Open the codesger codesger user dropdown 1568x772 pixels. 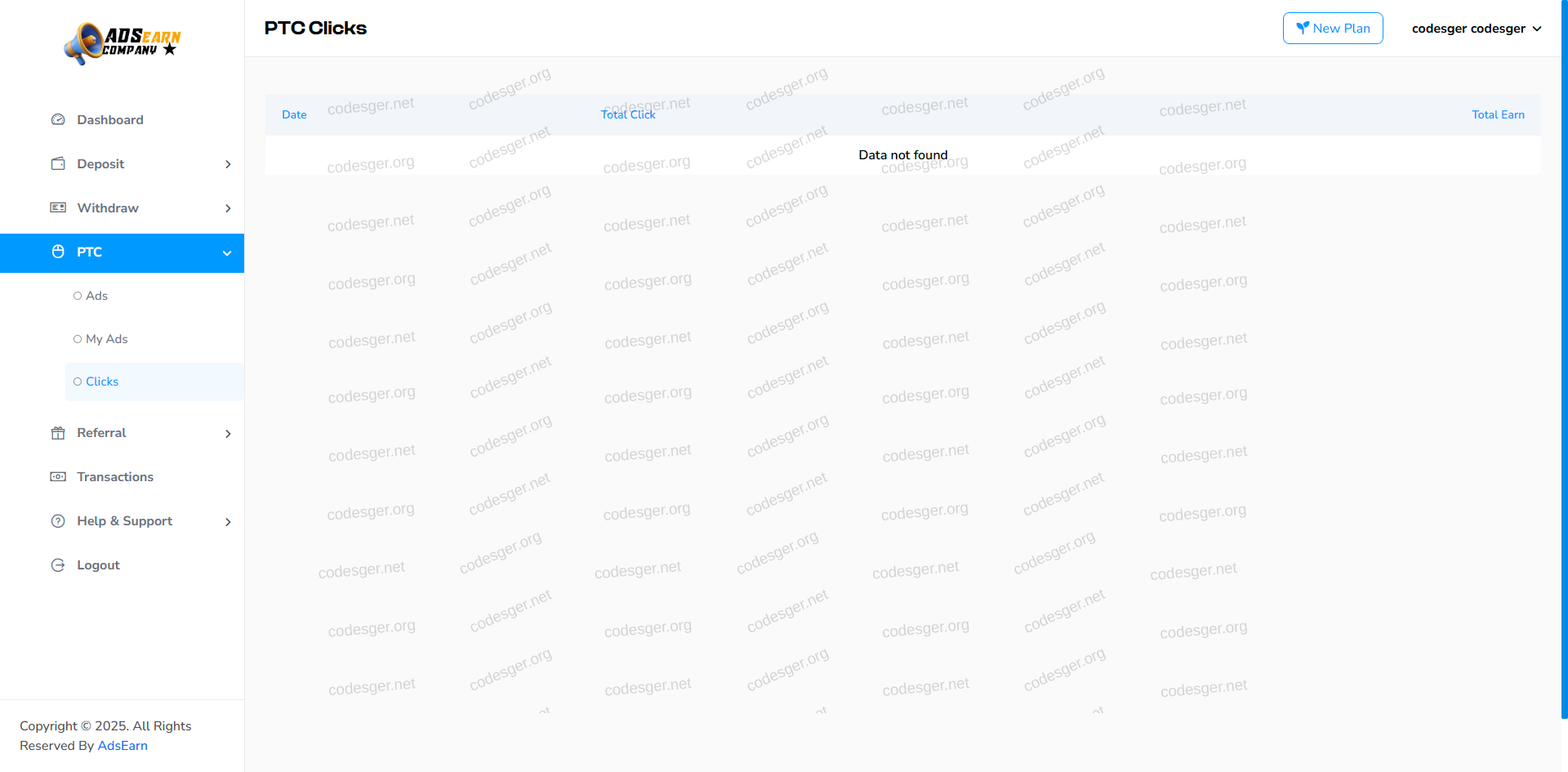[1476, 29]
